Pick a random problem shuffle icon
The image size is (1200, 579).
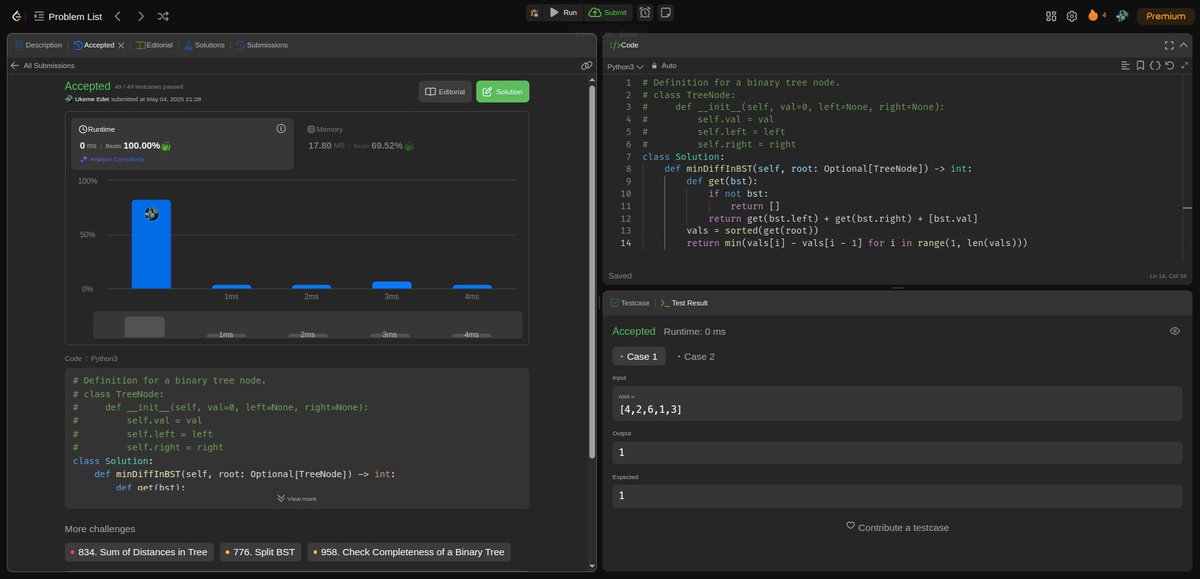(164, 16)
